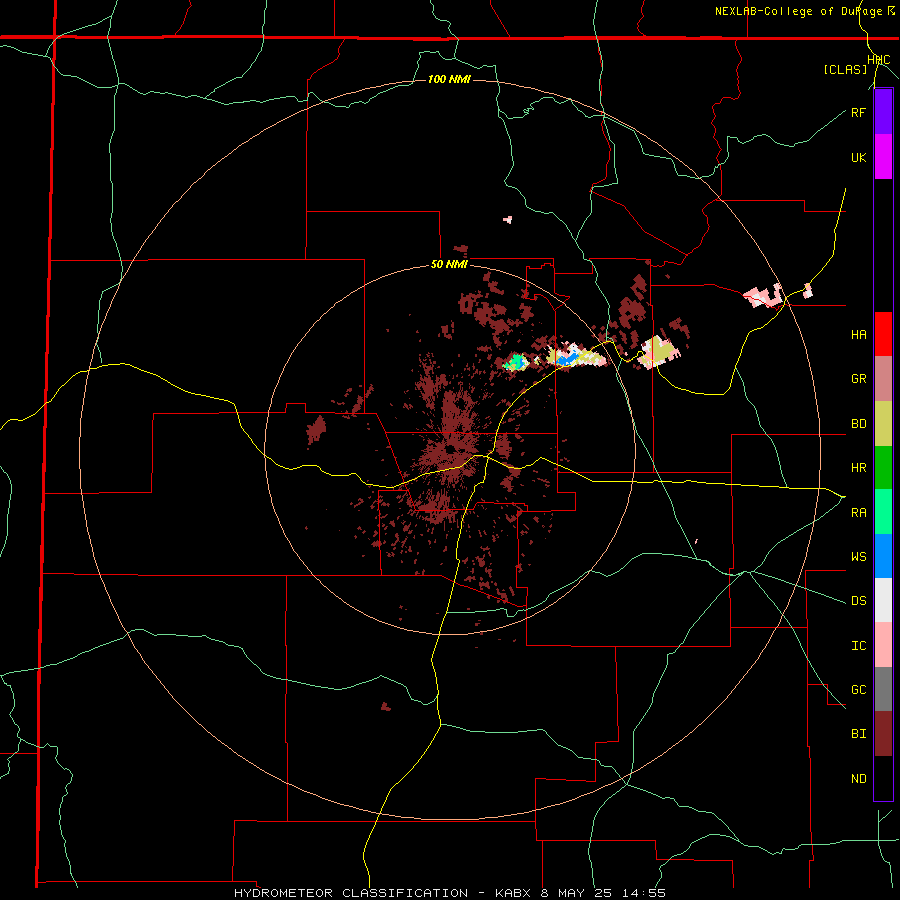Click the WS legend label
900x900 pixels.
click(x=858, y=556)
